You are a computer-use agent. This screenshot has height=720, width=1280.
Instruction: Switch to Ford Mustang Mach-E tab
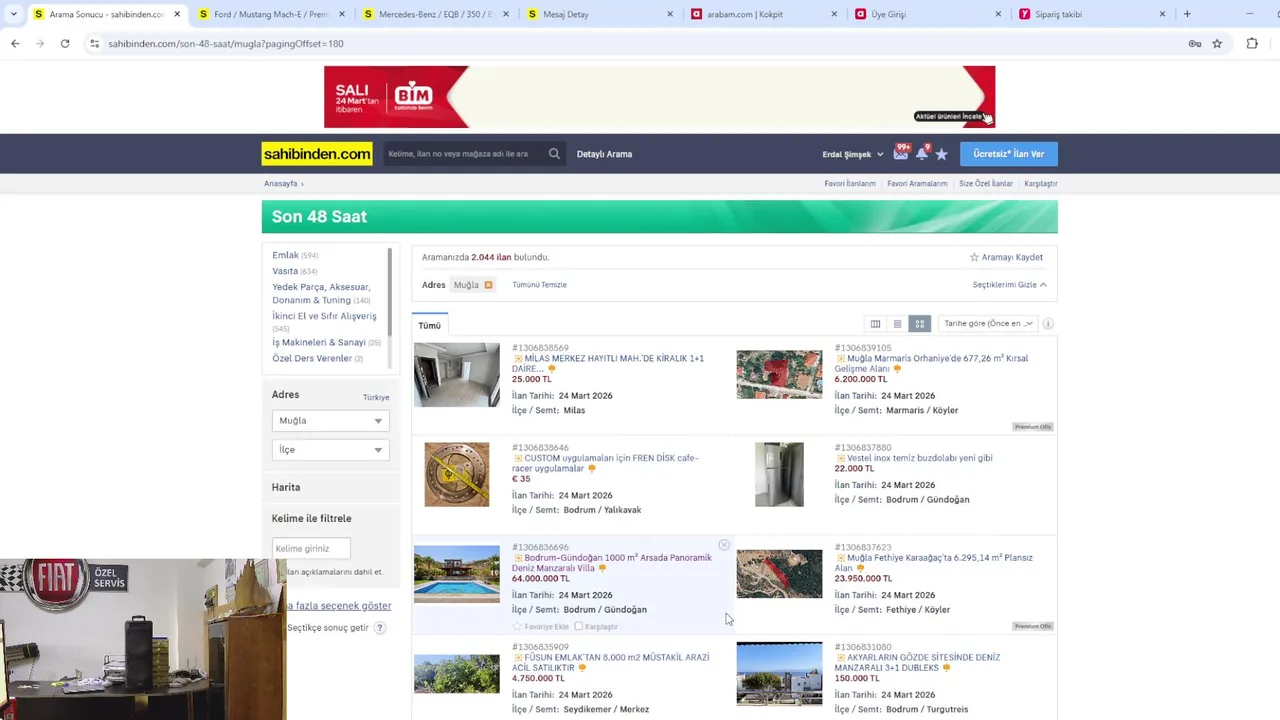pos(270,14)
